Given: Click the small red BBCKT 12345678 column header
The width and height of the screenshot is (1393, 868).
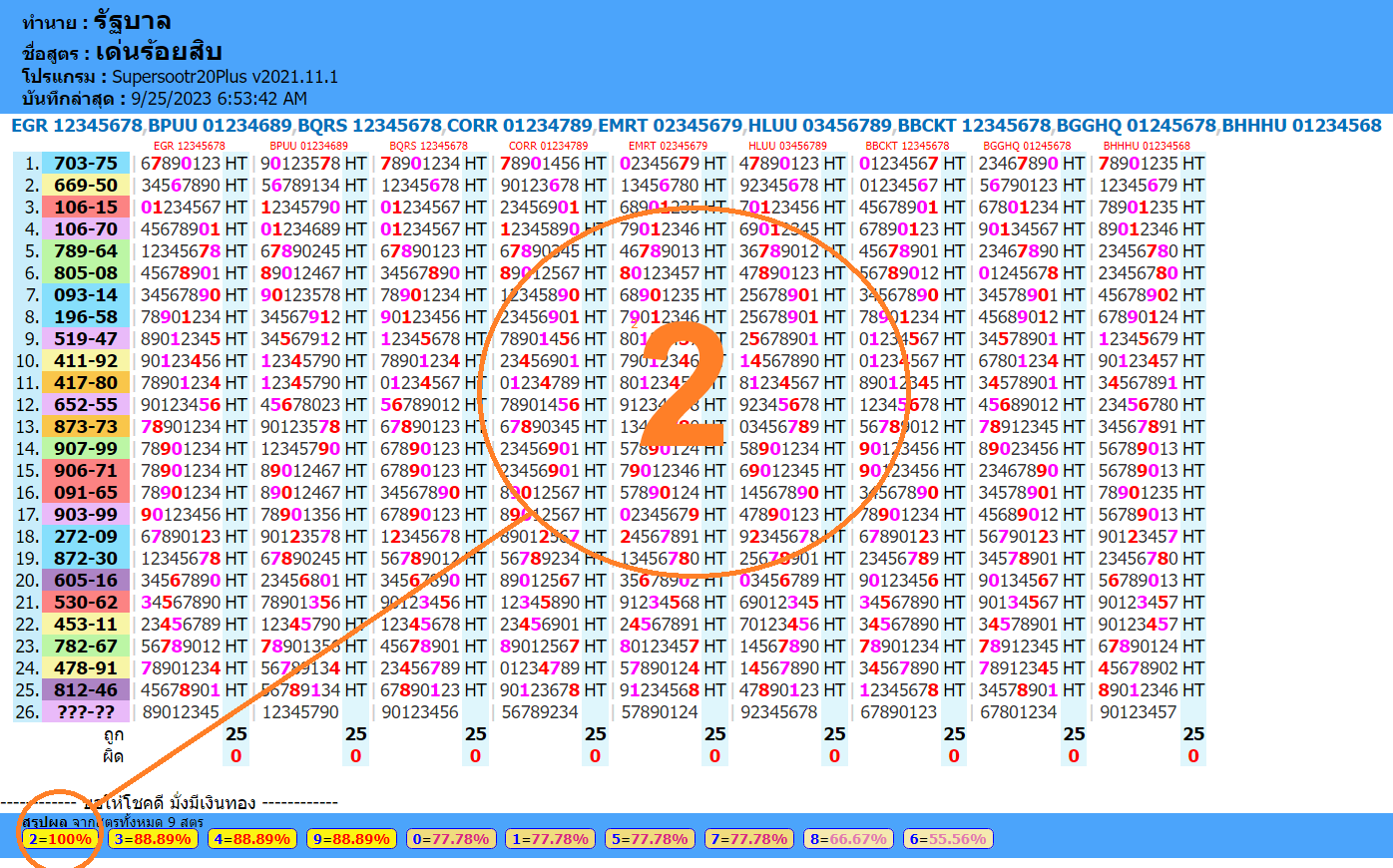Looking at the screenshot, I should pyautogui.click(x=907, y=146).
